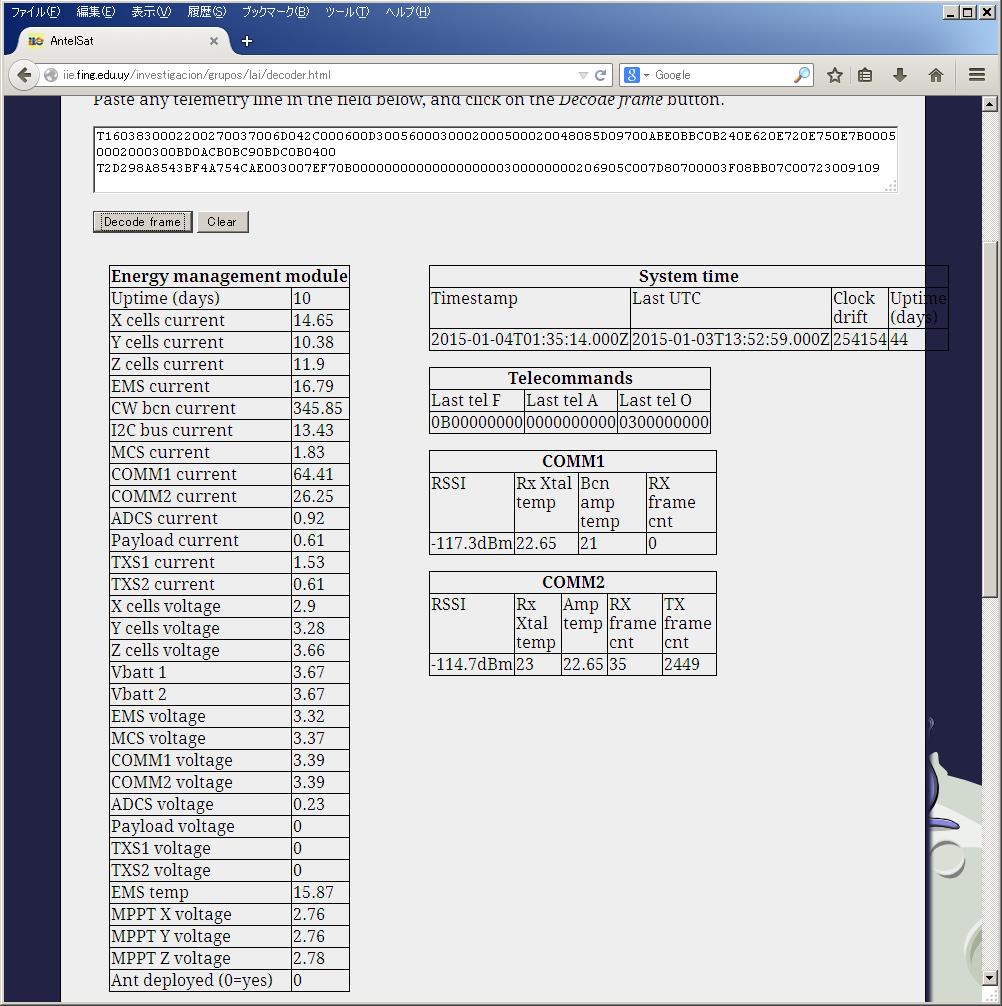The width and height of the screenshot is (1002, 1006).
Task: Select the COMM2 RSSI value -114.7dBm
Action: 471,664
